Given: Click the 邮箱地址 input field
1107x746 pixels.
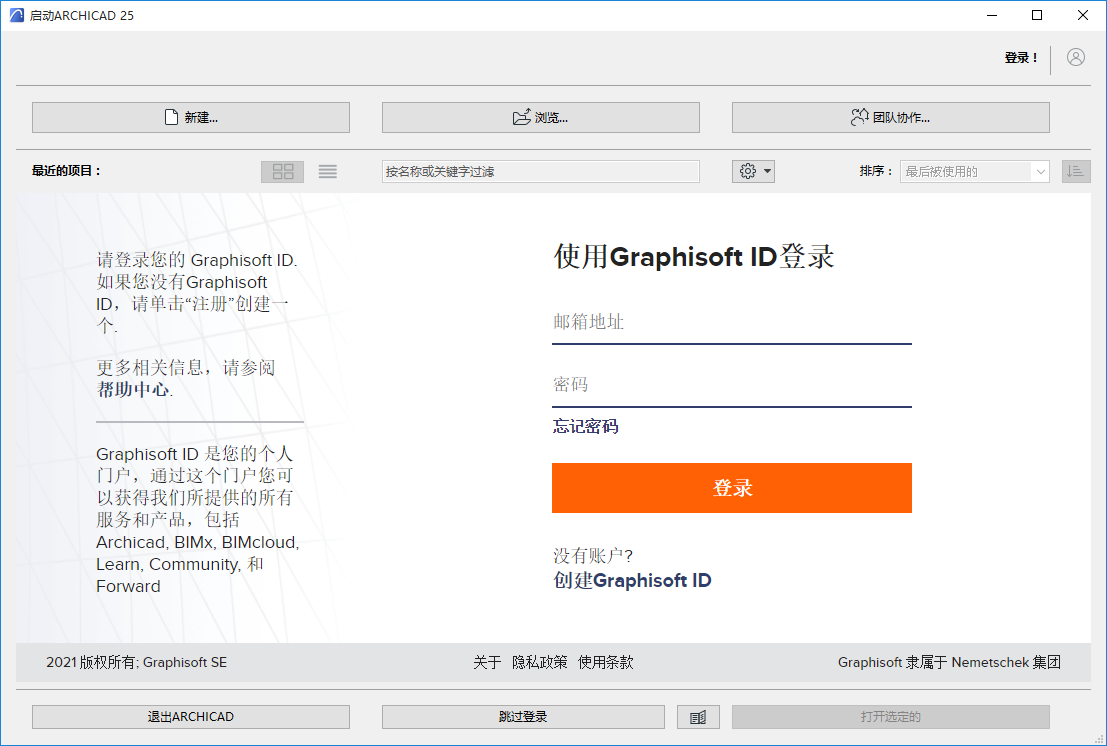Looking at the screenshot, I should point(731,323).
